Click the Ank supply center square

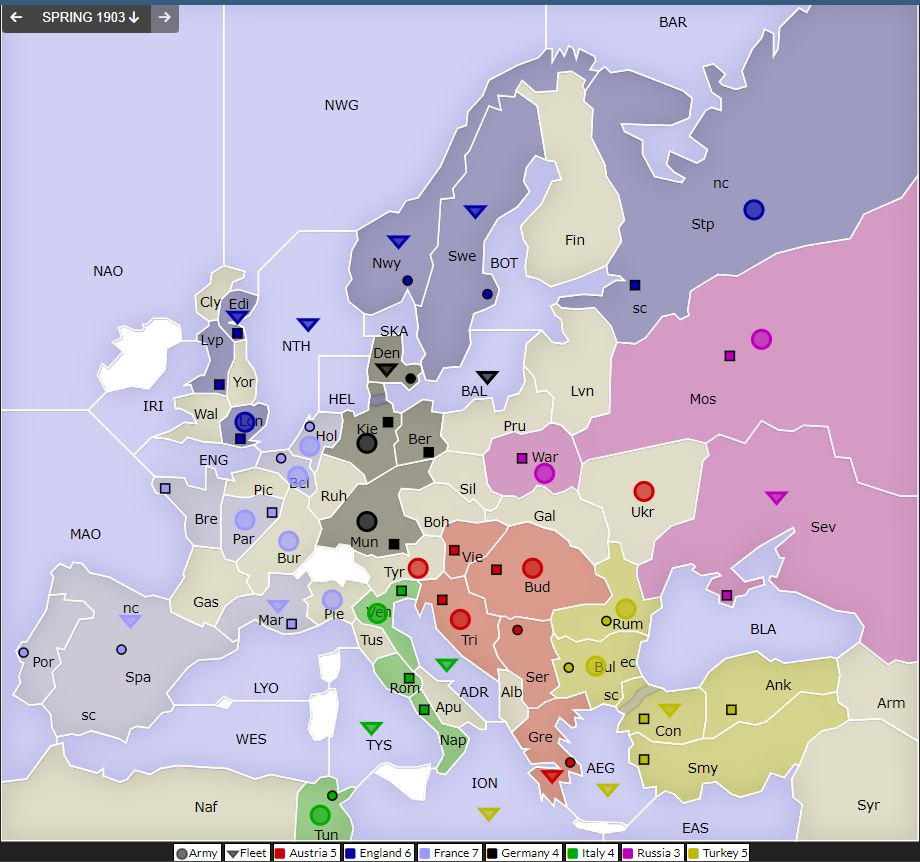pos(731,709)
